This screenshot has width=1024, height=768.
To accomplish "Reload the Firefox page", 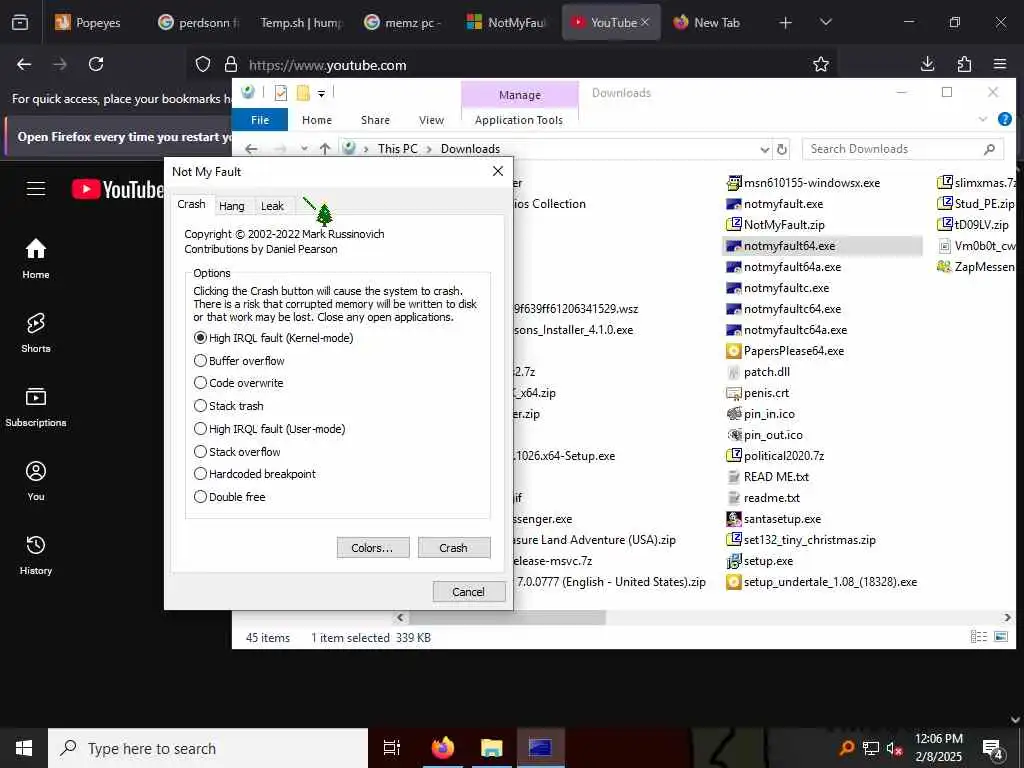I will coord(96,64).
